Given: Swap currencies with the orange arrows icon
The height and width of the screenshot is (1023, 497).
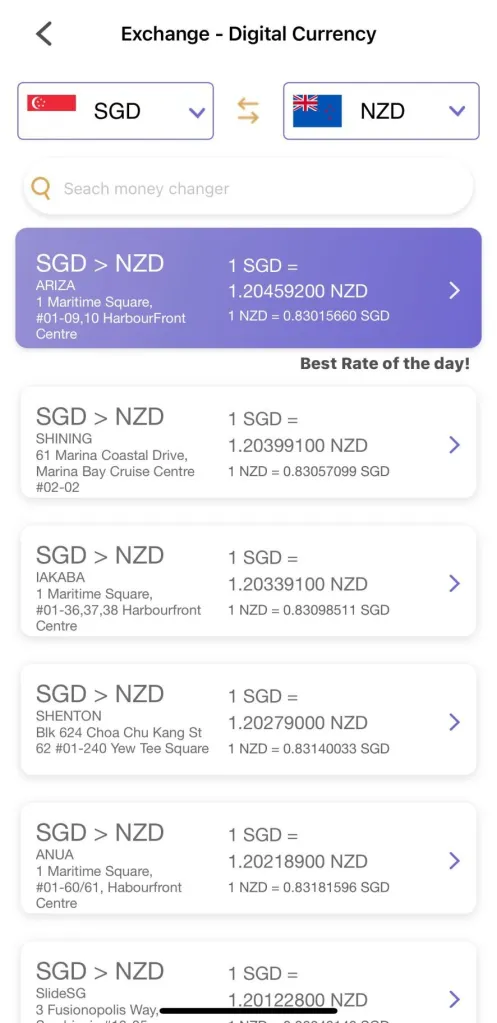Looking at the screenshot, I should click(x=248, y=111).
